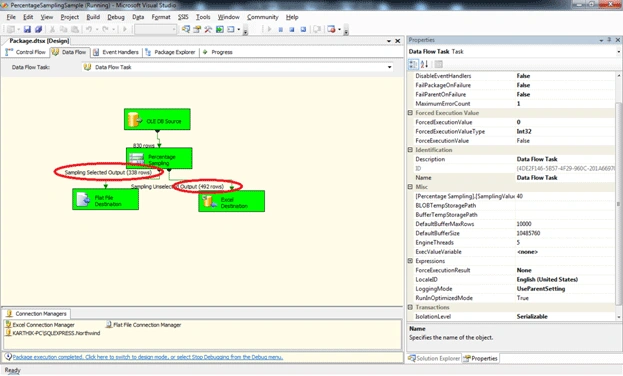
Task: Click the Save All icon
Action: [39, 29]
